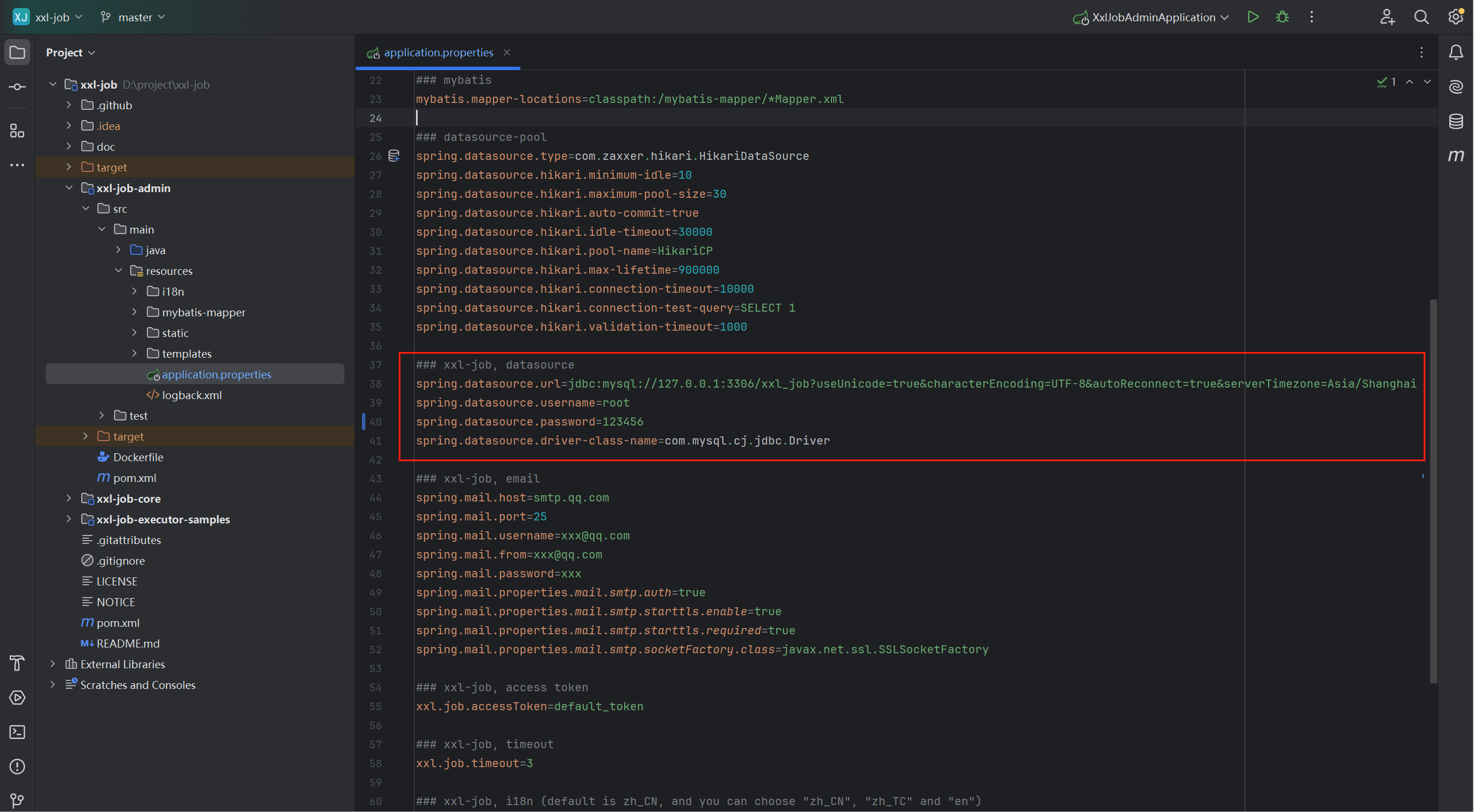Show more tool windows ellipsis
1474x812 pixels.
(17, 165)
